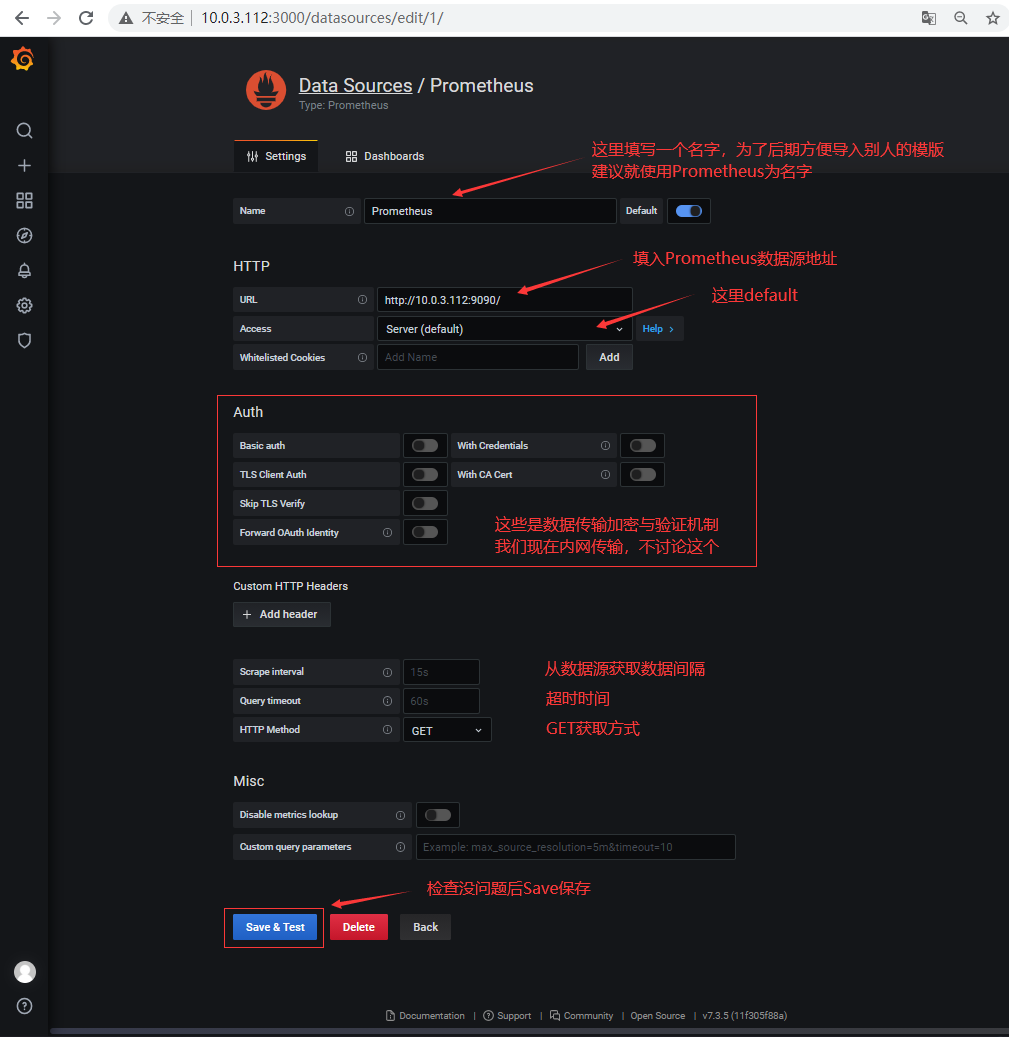The height and width of the screenshot is (1037, 1009).
Task: Expand the Help panel next to Access
Action: pyautogui.click(x=658, y=328)
